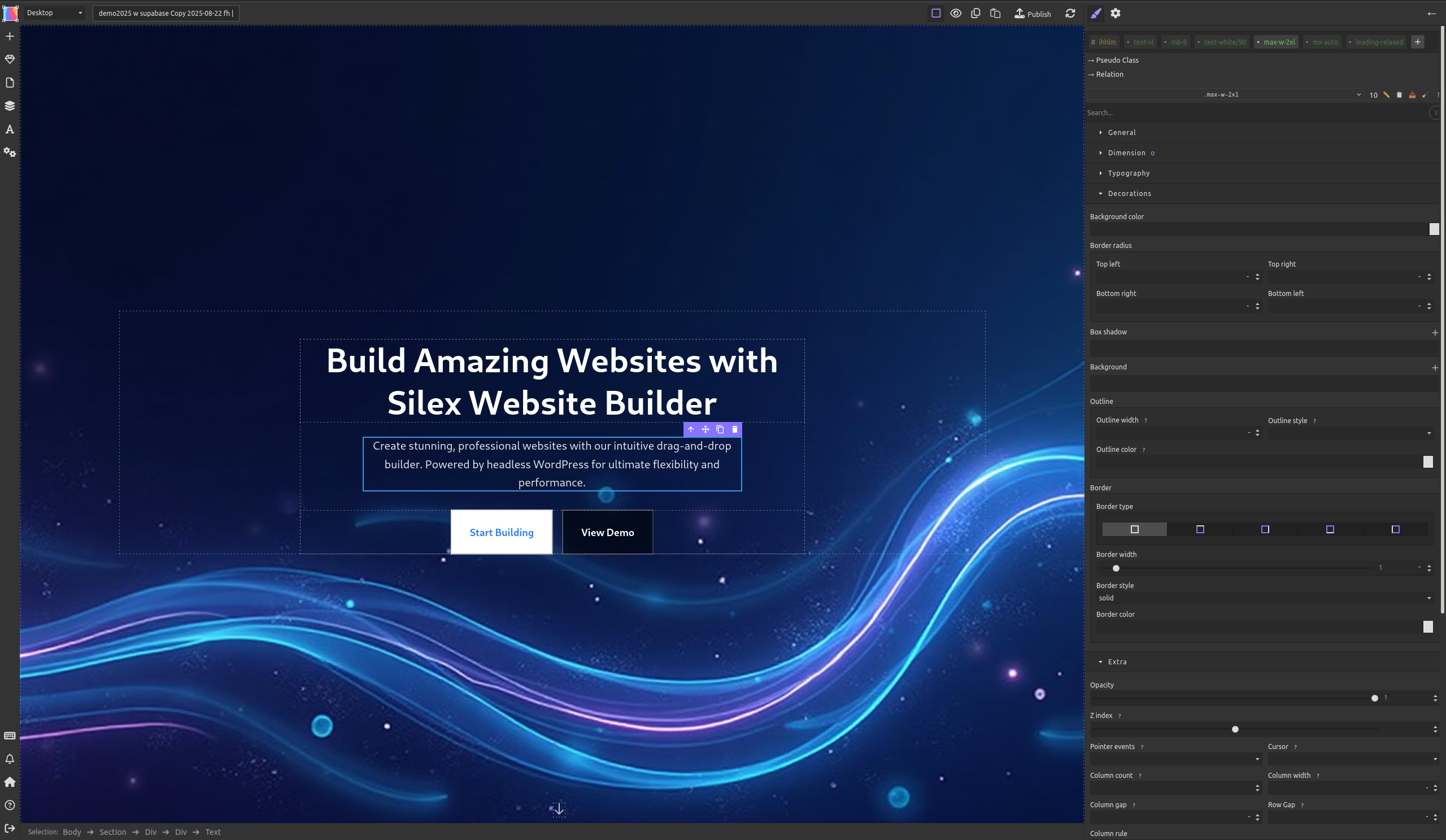Open the Desktop device dropdown
Image resolution: width=1446 pixels, height=840 pixels.
(x=55, y=12)
